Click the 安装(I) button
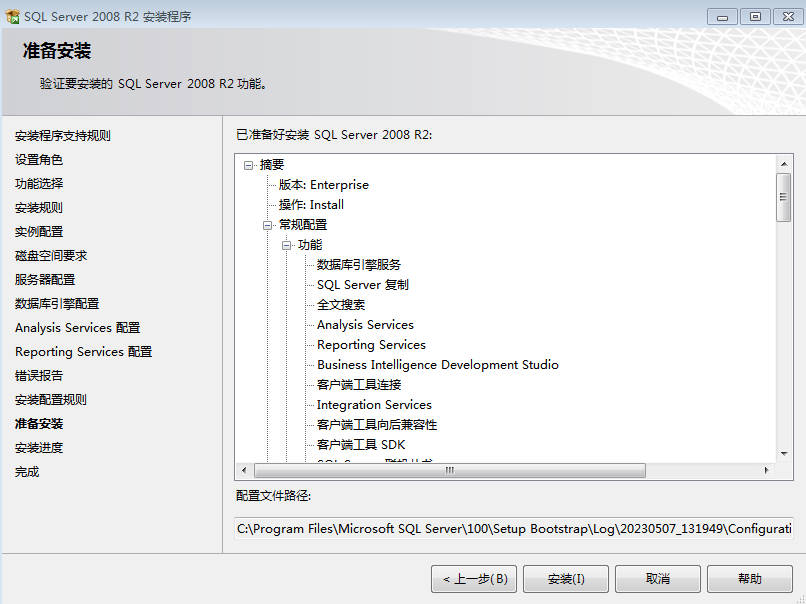The height and width of the screenshot is (604, 806). tap(566, 579)
